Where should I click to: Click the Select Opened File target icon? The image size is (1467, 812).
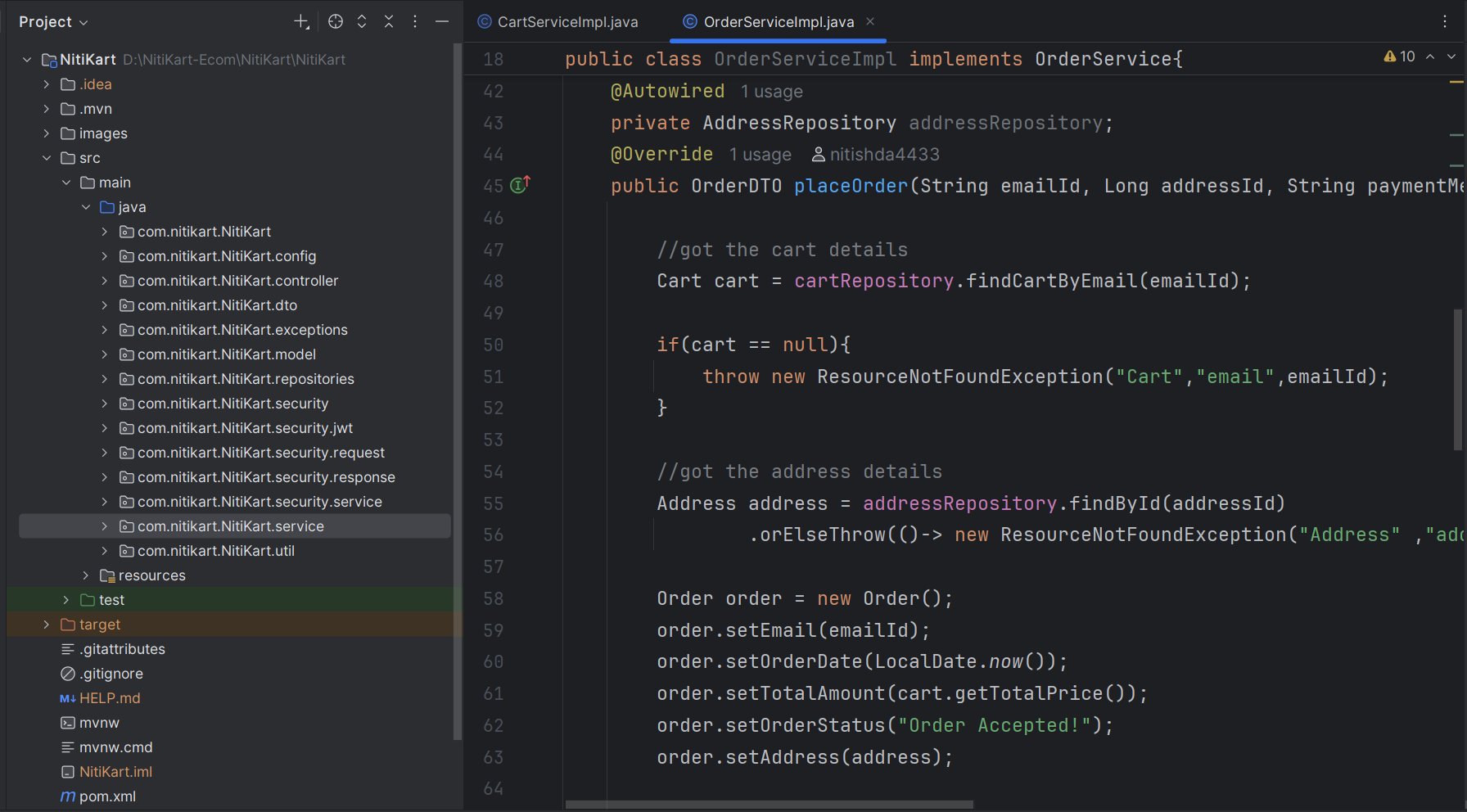click(335, 22)
